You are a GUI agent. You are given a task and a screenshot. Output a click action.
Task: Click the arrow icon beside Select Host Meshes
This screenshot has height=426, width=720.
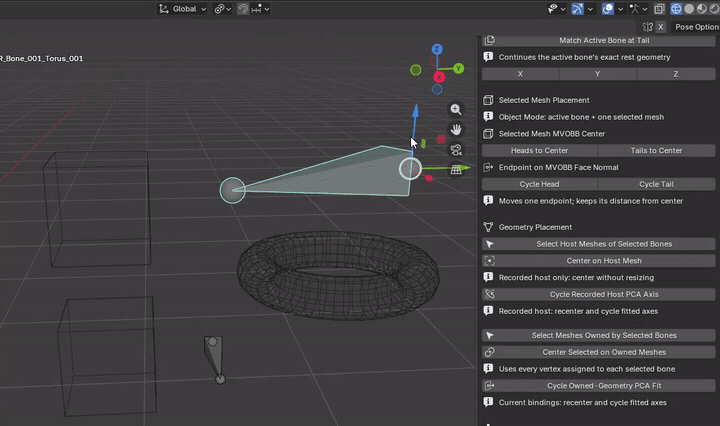(489, 244)
